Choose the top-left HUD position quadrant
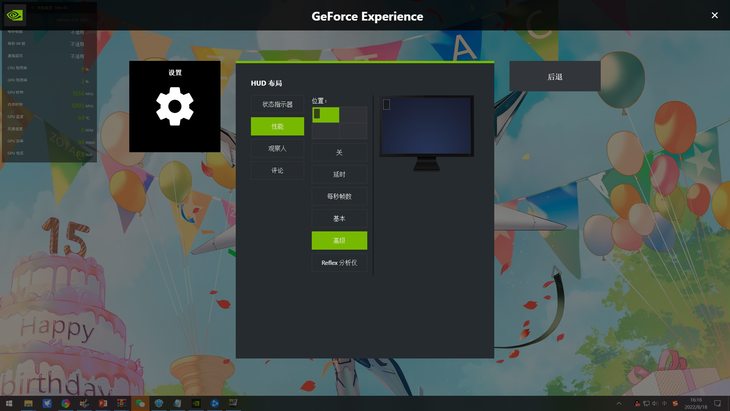The image size is (730, 411). (325, 115)
